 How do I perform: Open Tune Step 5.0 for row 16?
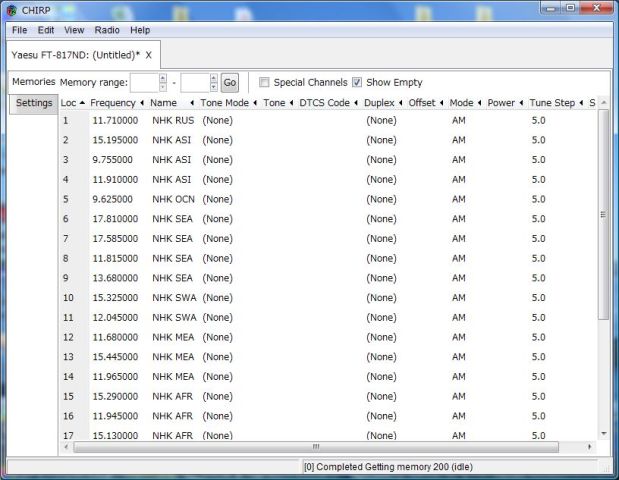coord(538,416)
